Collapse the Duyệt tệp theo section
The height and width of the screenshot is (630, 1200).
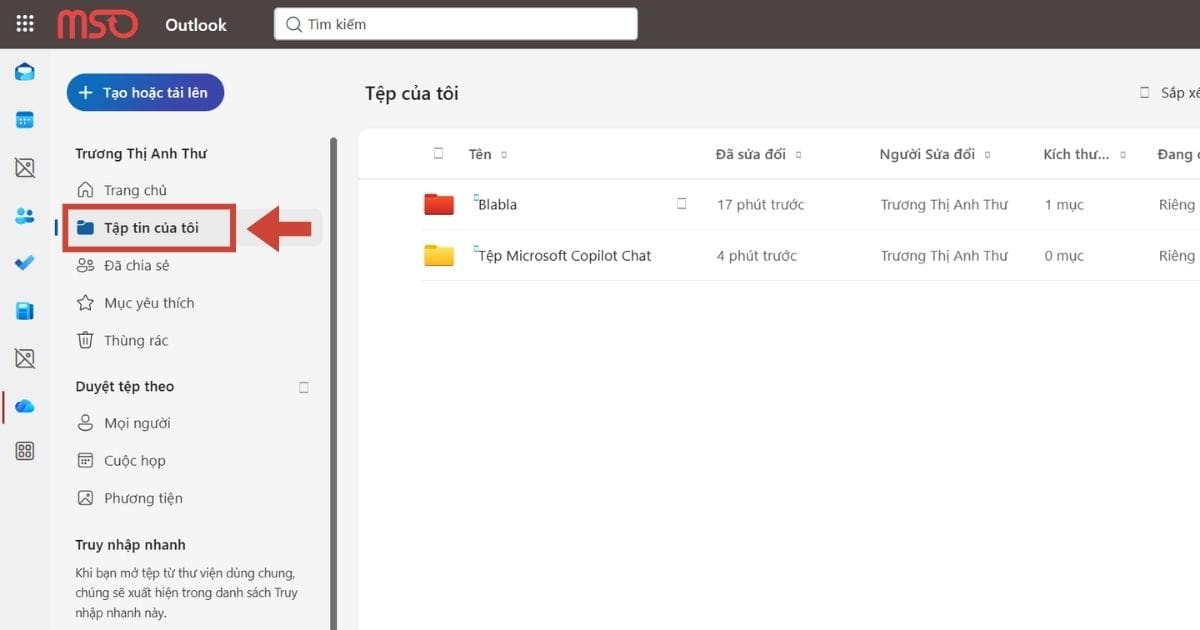point(304,387)
